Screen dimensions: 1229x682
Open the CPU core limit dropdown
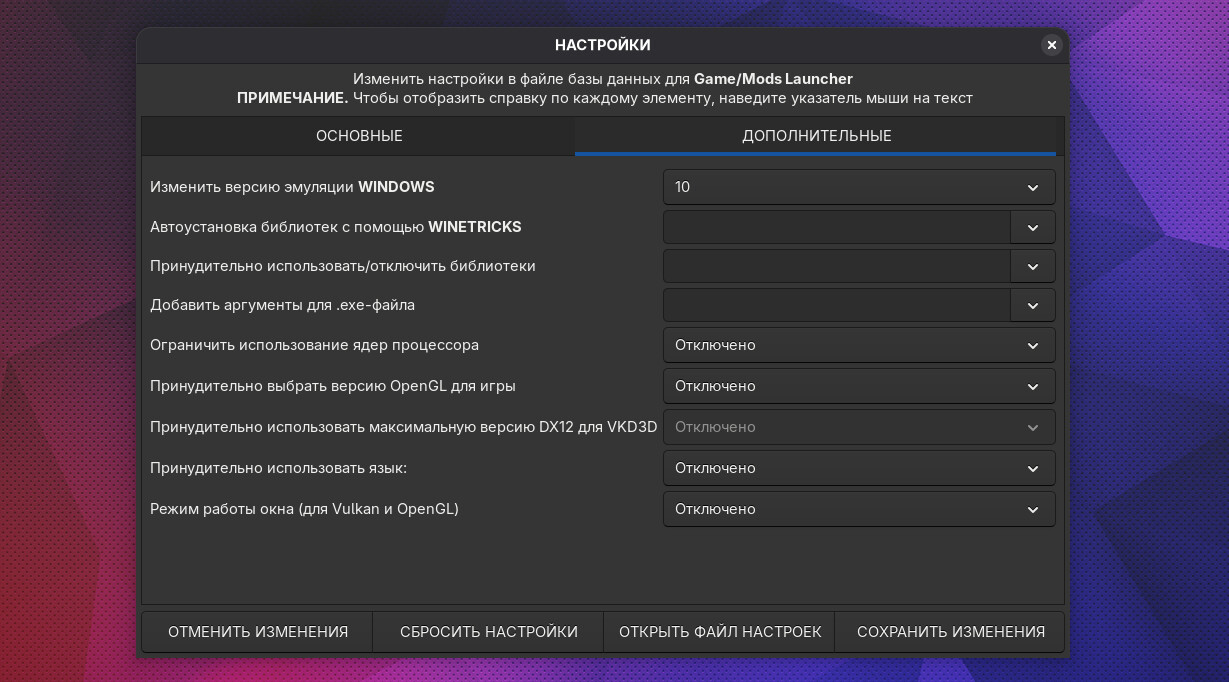tap(858, 345)
